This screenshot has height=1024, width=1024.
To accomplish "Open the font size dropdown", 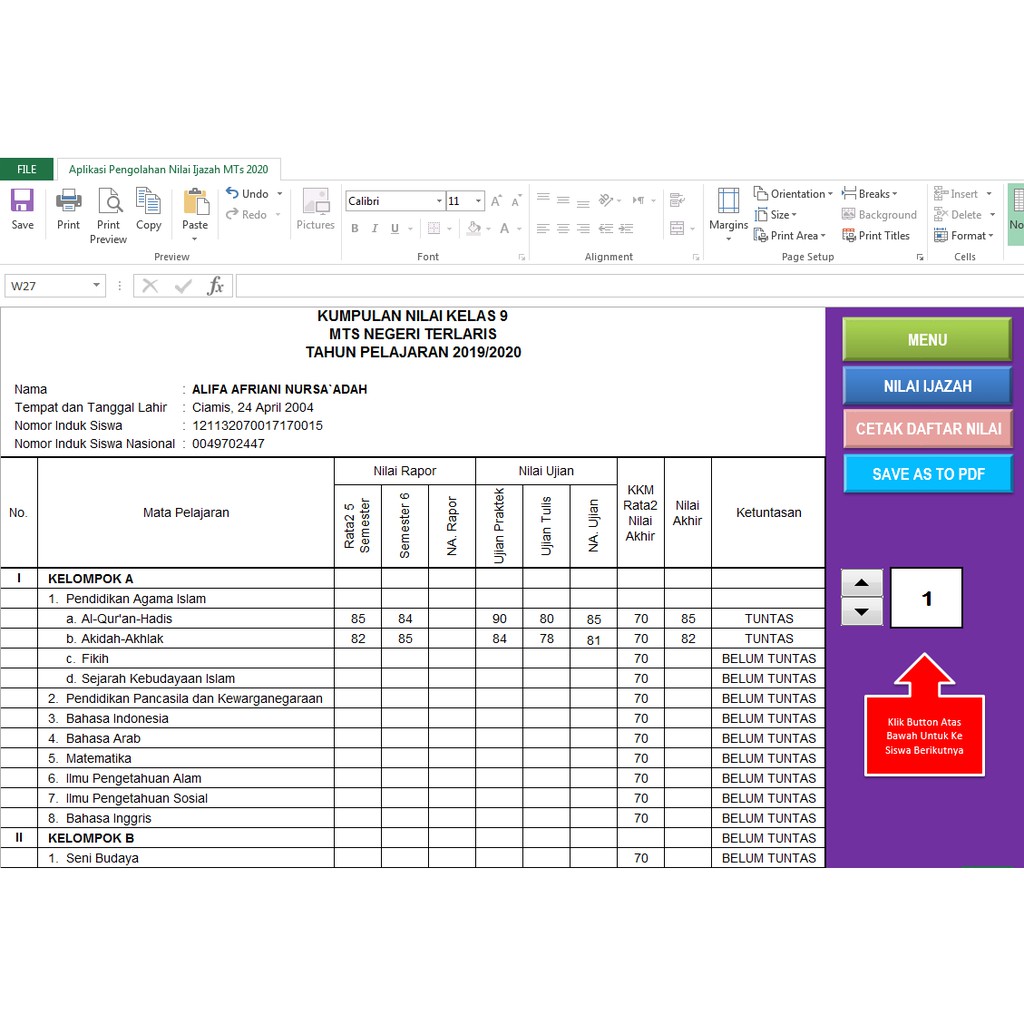I will point(479,202).
